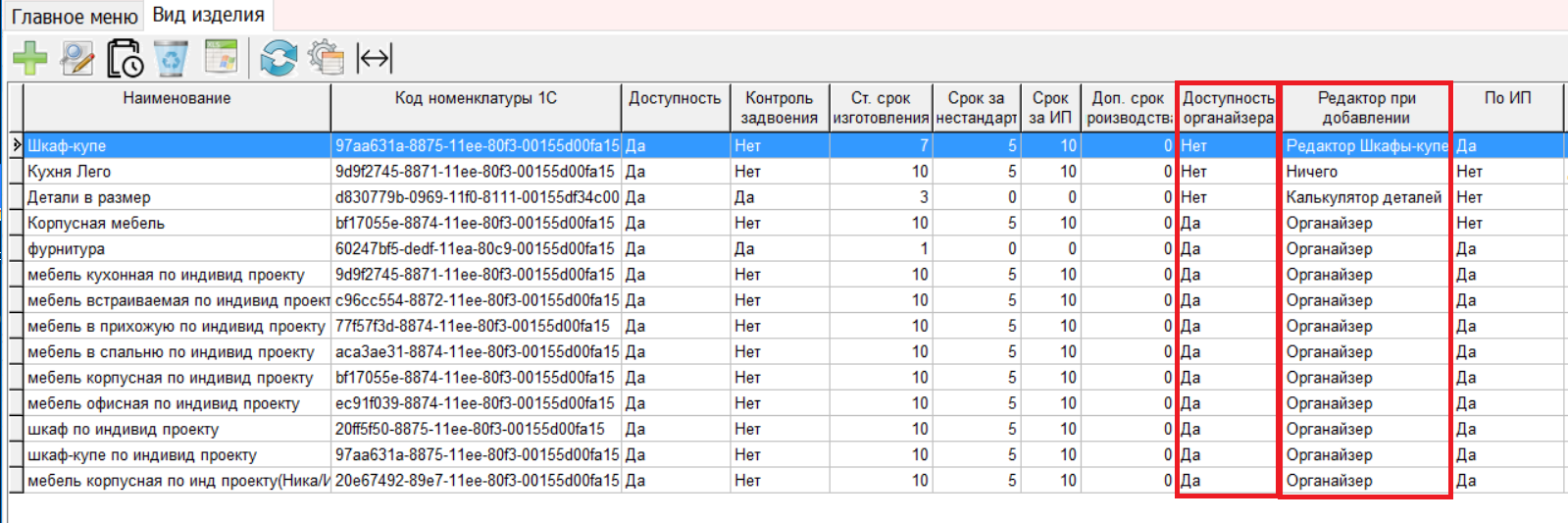This screenshot has height=523, width=1568.
Task: Open the edit record icon with pencil
Action: [x=76, y=59]
